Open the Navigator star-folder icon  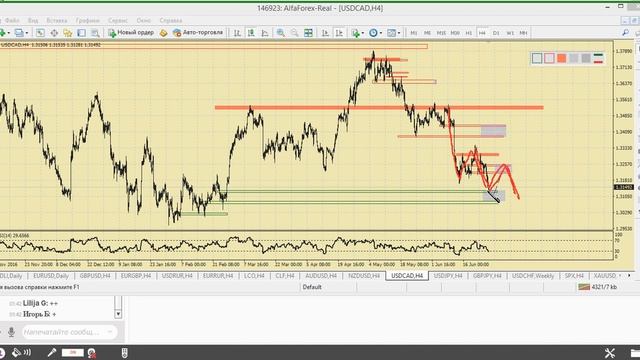(68, 33)
